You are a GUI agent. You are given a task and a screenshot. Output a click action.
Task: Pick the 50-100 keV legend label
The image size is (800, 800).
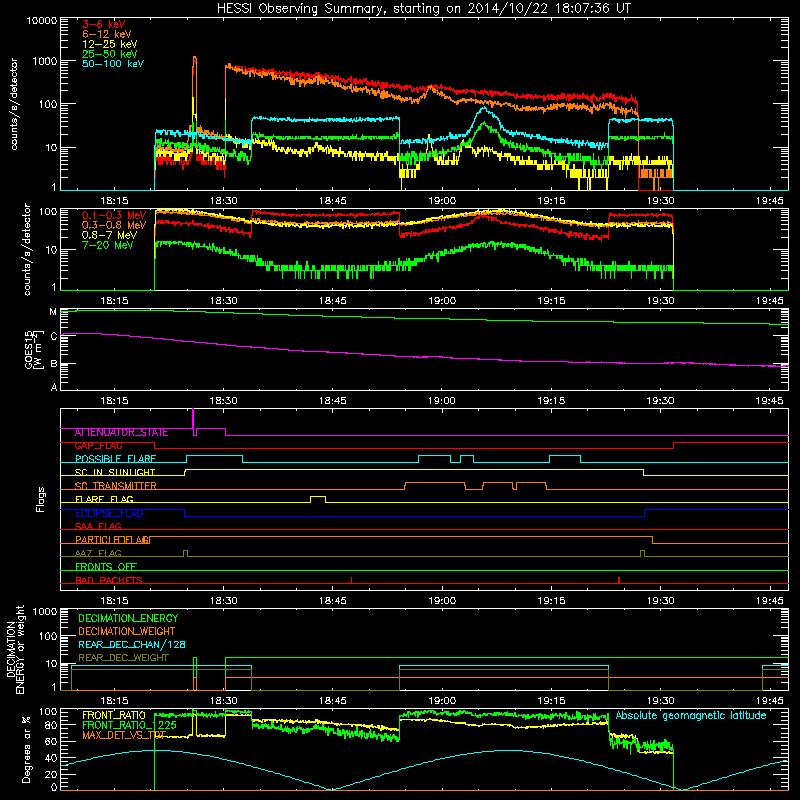click(113, 63)
